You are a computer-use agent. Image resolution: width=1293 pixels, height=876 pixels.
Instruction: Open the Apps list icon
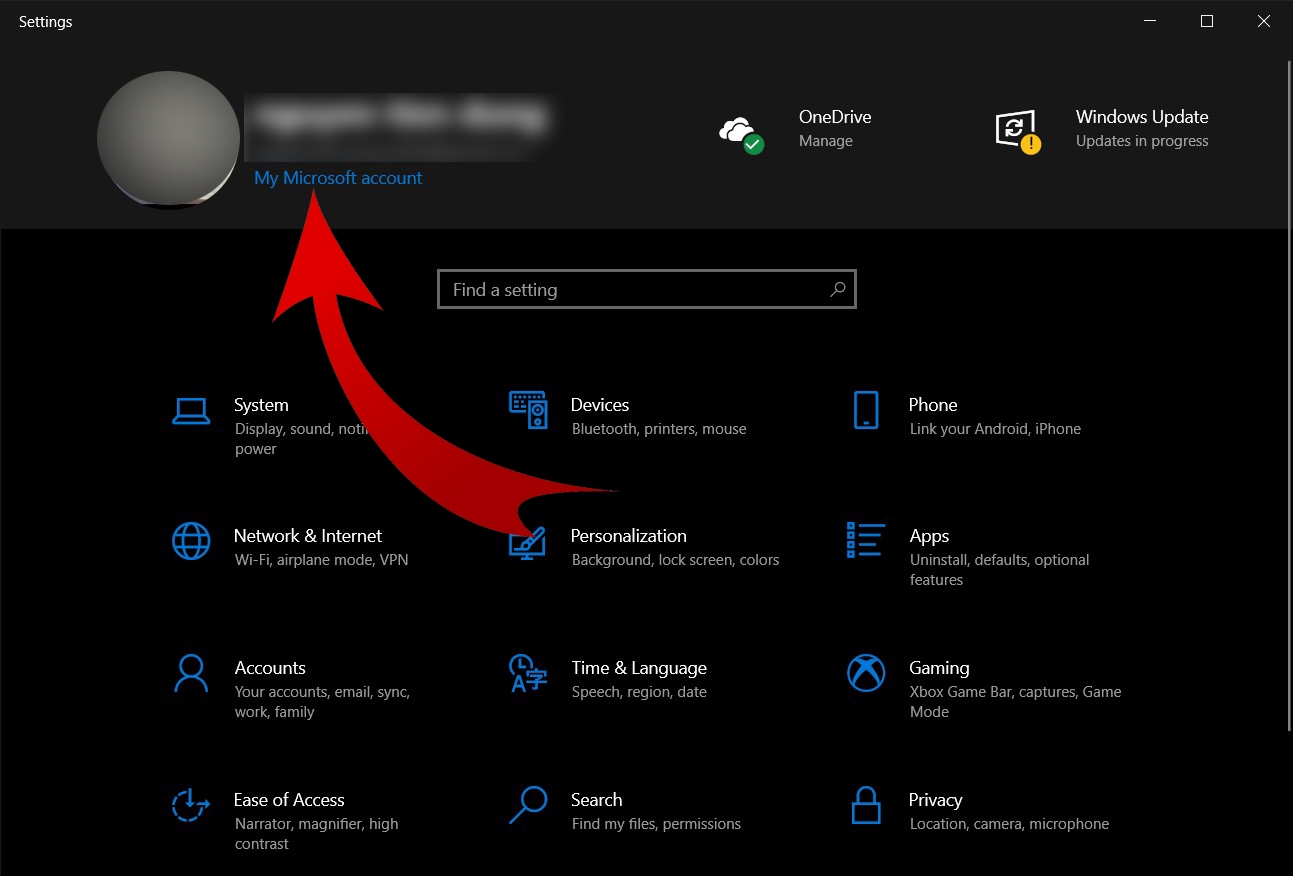tap(866, 540)
